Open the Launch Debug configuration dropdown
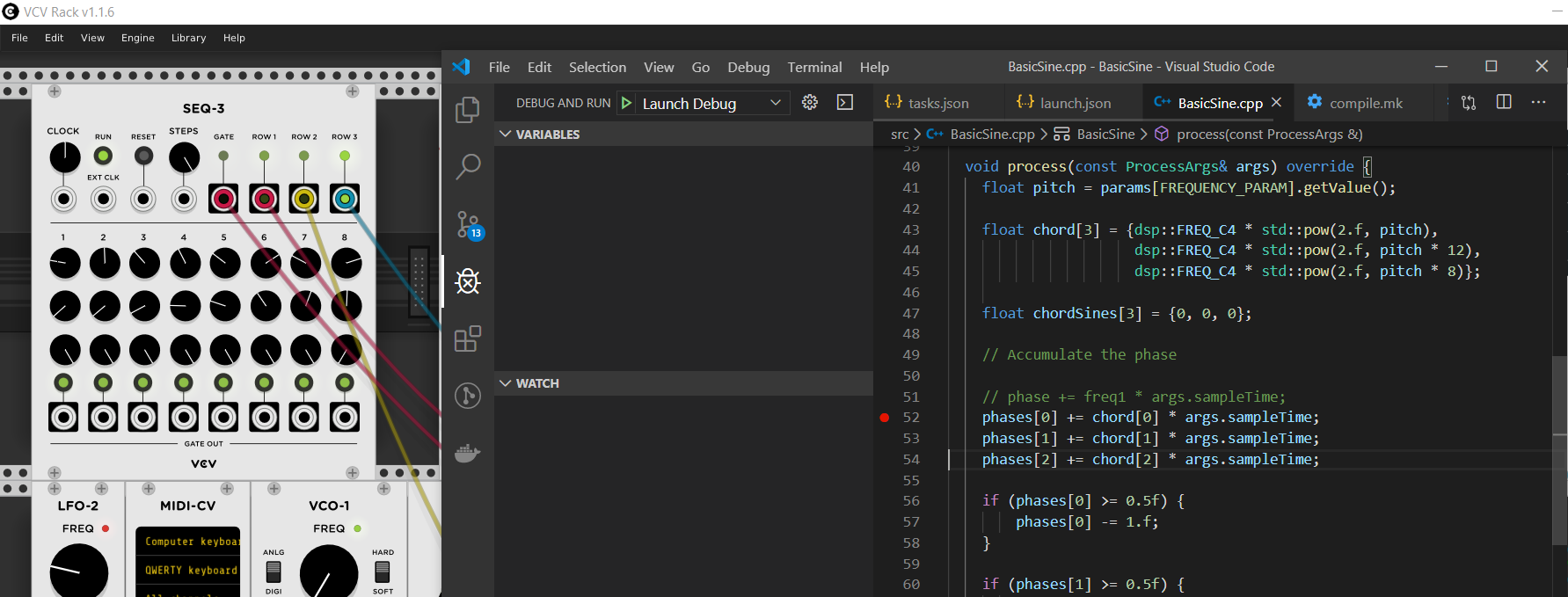1568x597 pixels. pyautogui.click(x=711, y=103)
